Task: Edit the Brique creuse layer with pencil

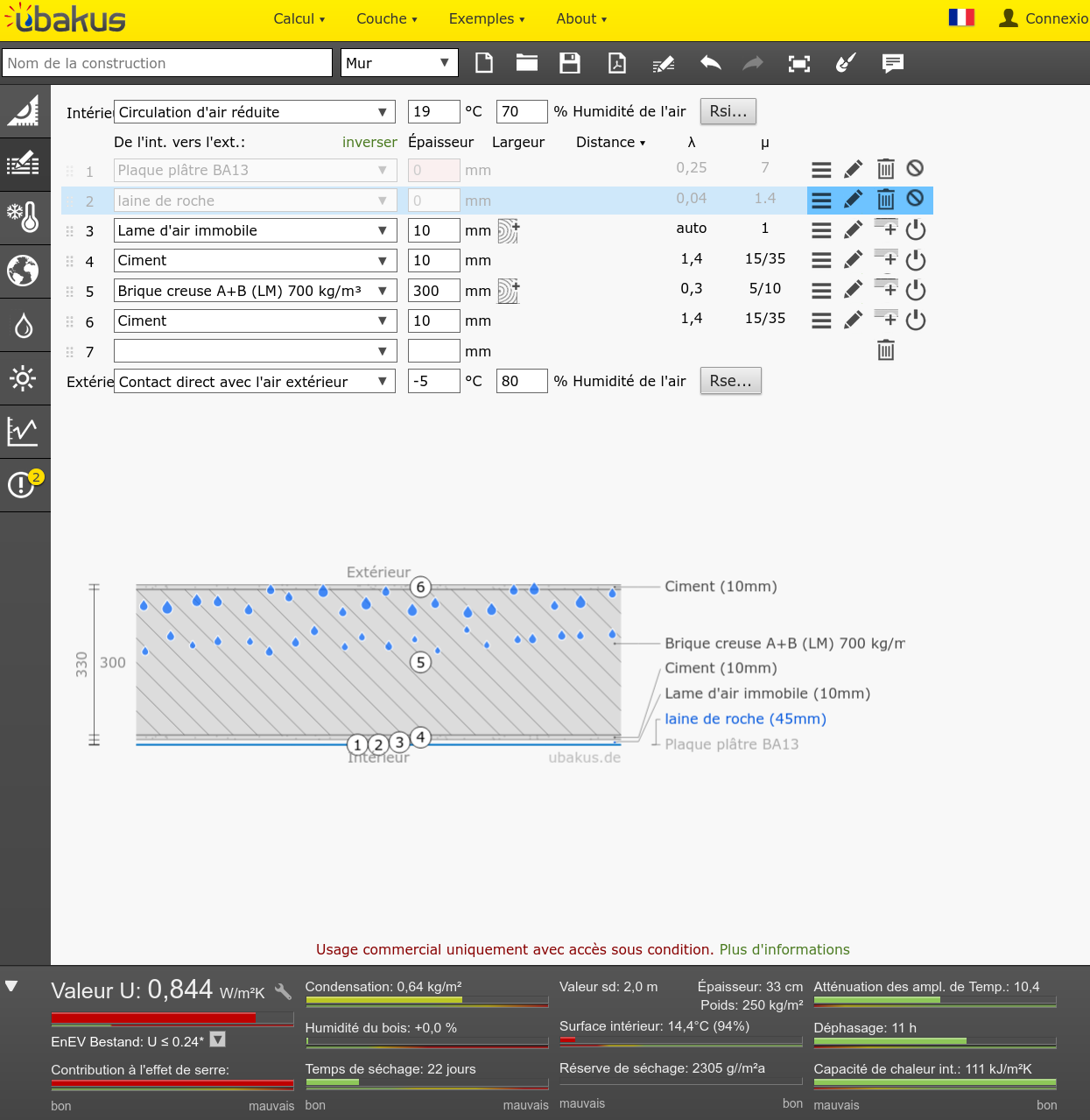Action: tap(853, 290)
